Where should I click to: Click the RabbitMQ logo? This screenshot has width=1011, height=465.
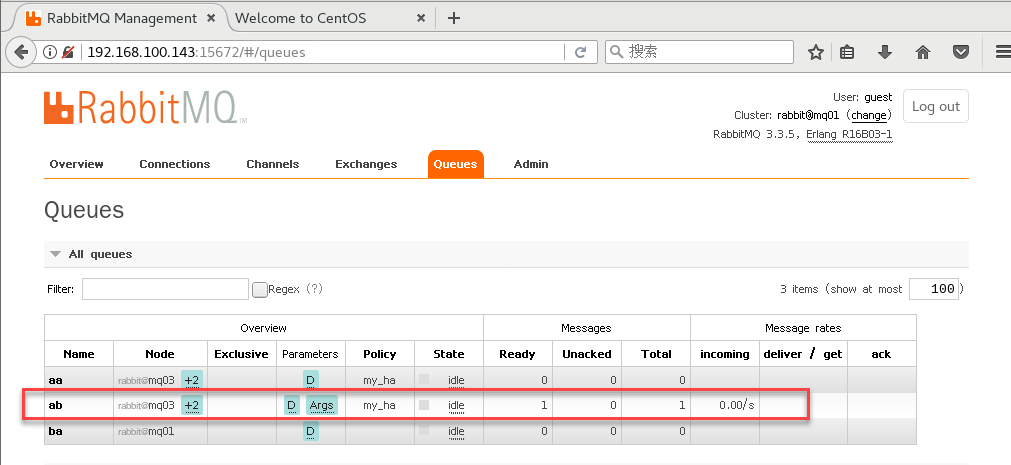pyautogui.click(x=145, y=107)
